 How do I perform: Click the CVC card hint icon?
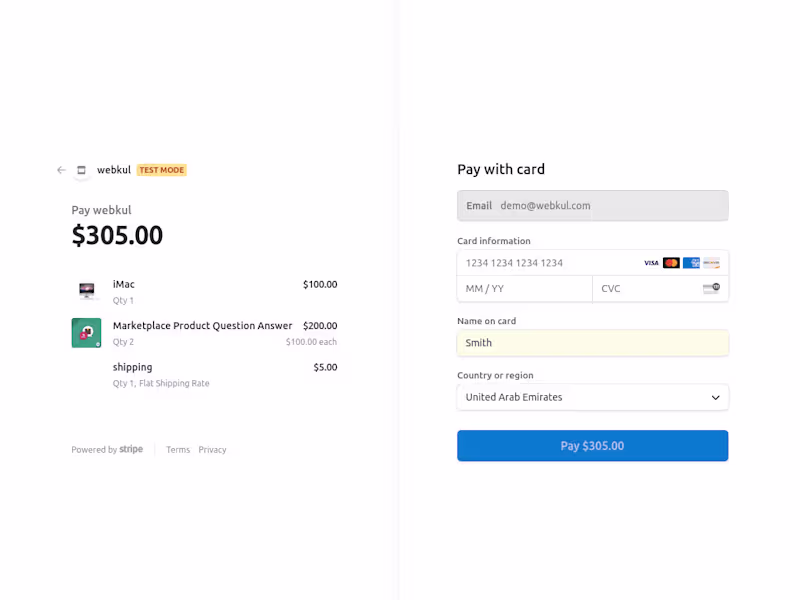711,289
